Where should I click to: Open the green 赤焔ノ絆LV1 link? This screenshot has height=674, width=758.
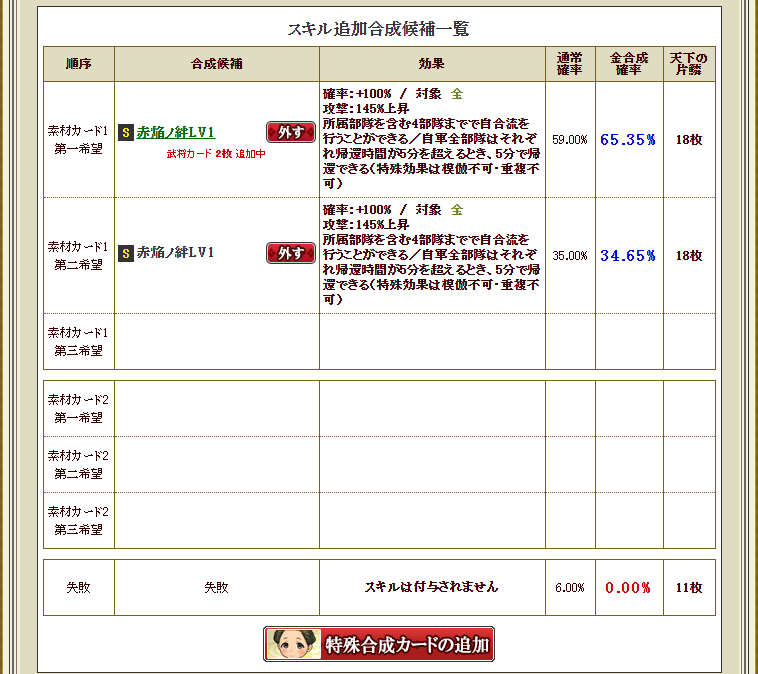pyautogui.click(x=175, y=132)
